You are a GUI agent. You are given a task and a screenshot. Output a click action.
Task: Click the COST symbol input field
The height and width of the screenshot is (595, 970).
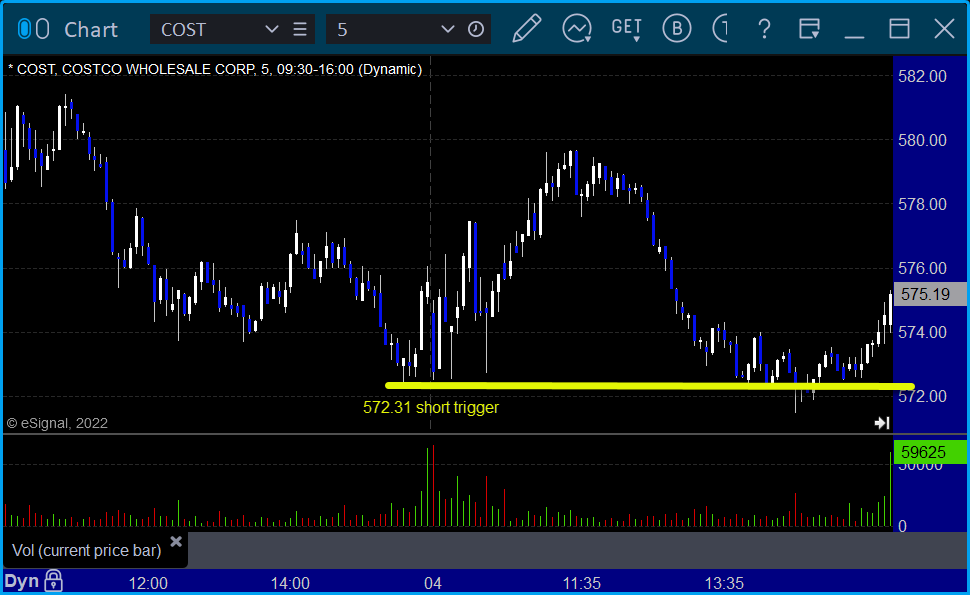pos(208,29)
